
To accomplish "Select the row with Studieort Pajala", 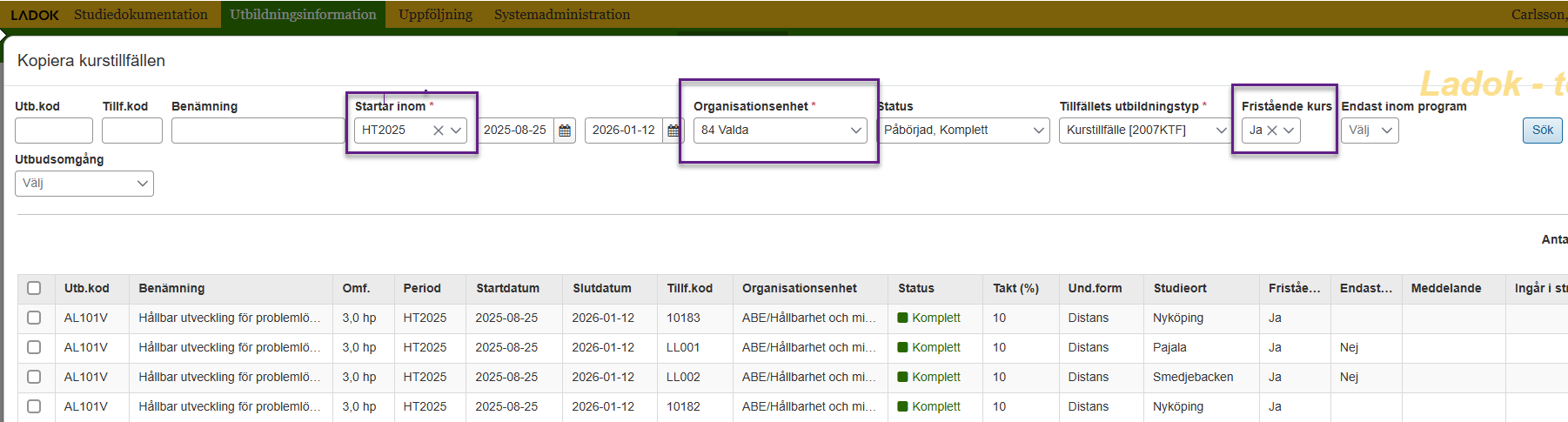I will coord(34,347).
